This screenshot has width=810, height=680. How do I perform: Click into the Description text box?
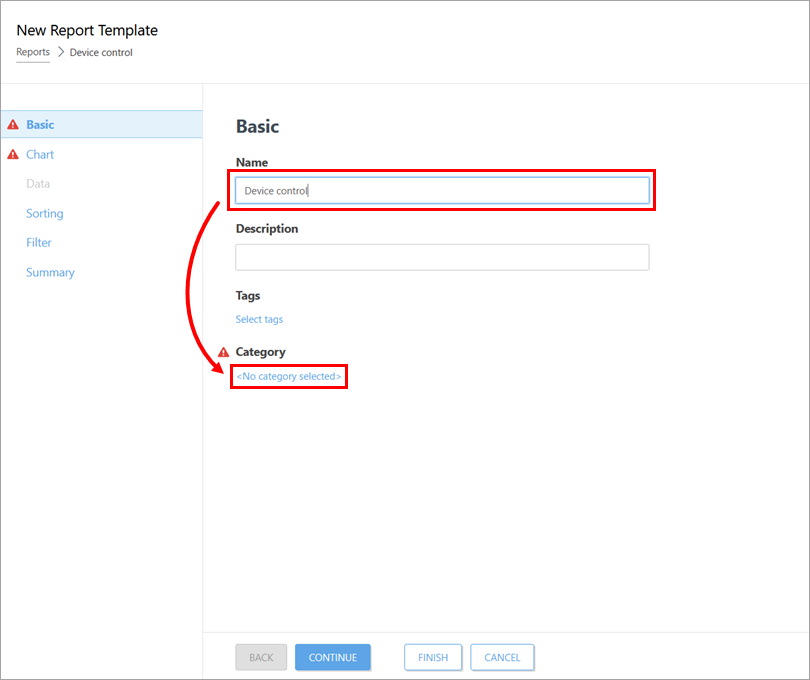point(442,257)
